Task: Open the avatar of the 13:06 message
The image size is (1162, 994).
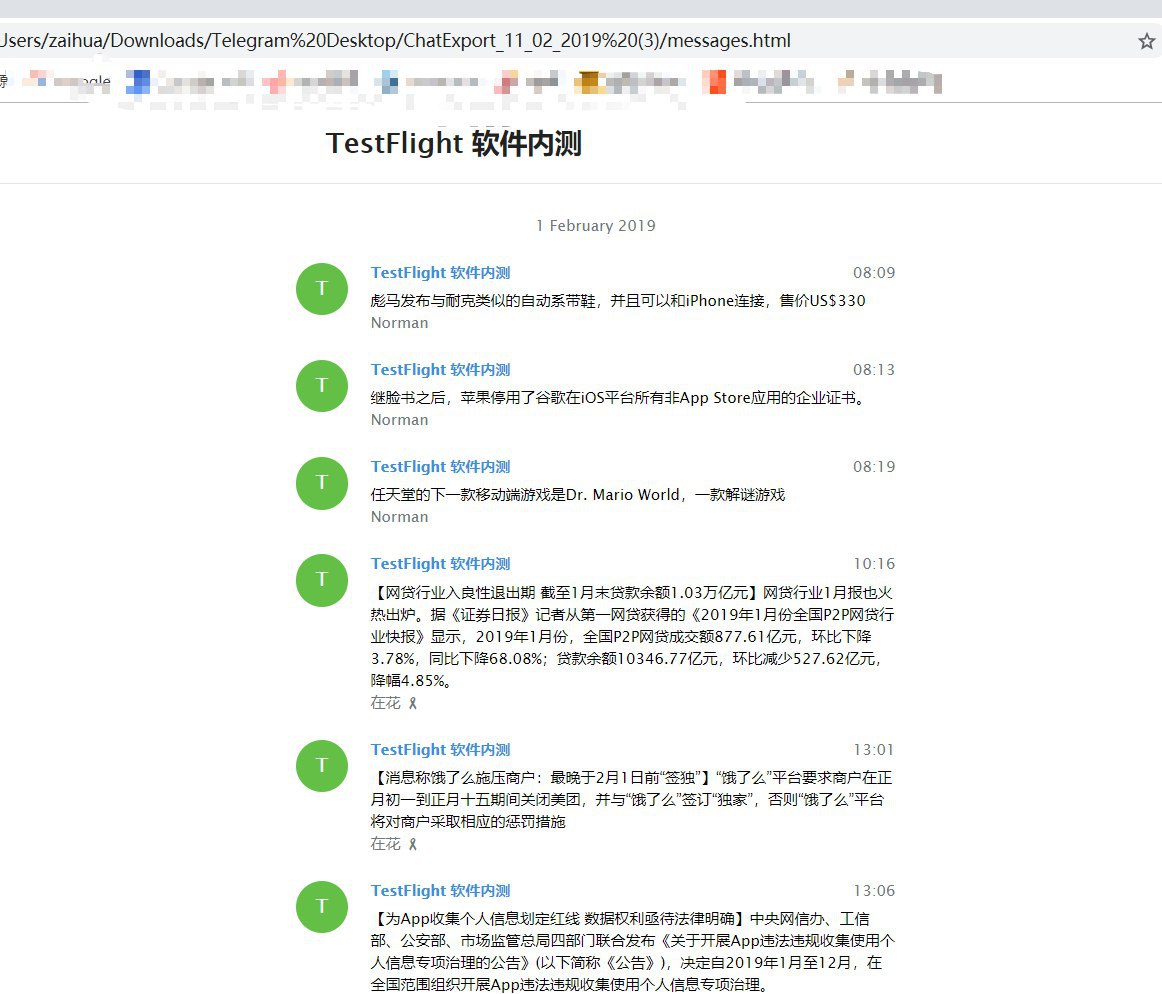Action: coord(322,907)
